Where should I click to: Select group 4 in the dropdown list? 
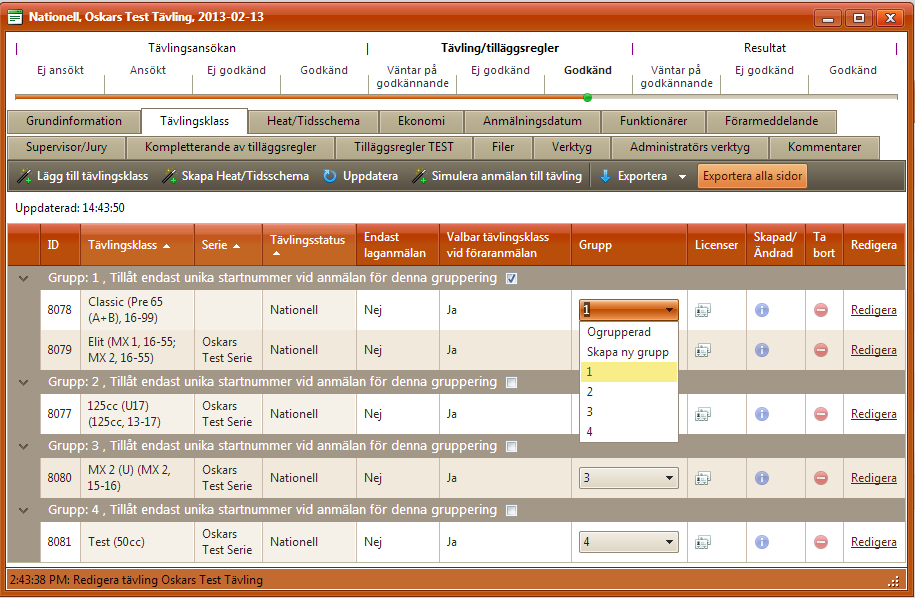629,432
